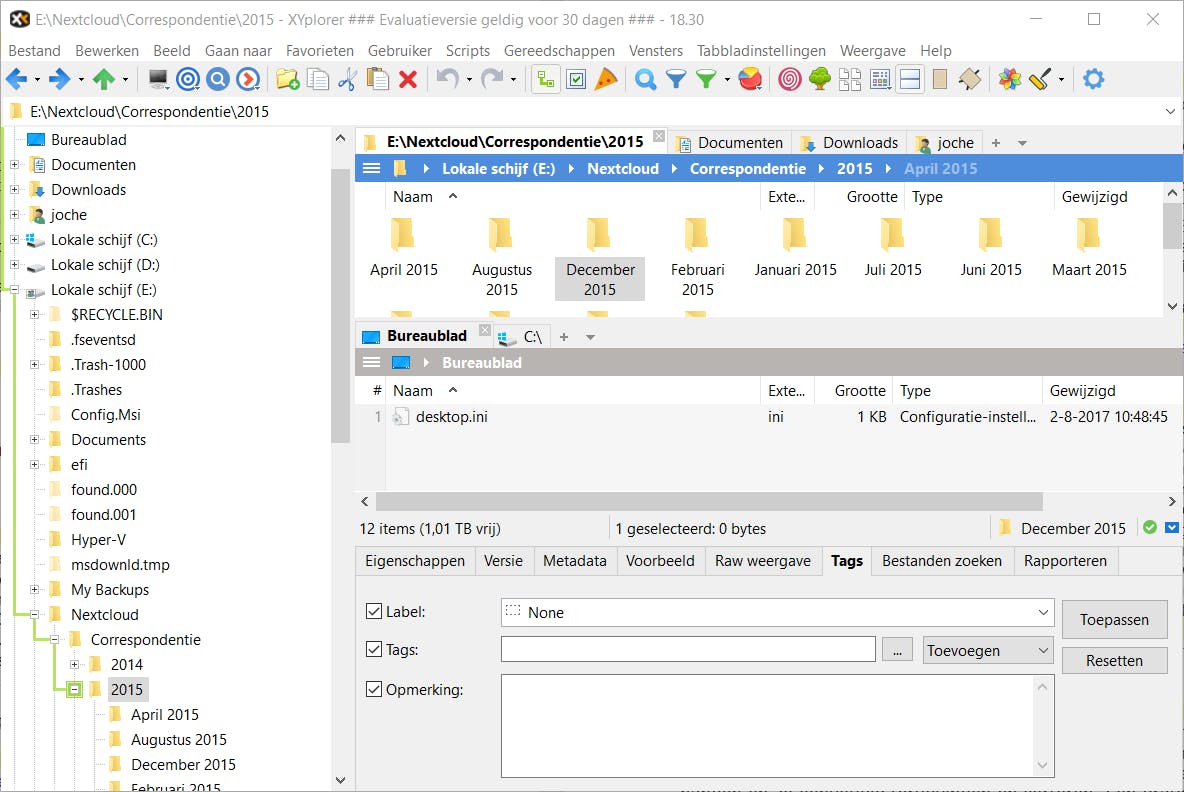Toggle the Opmerking checkbox
The height and width of the screenshot is (792, 1184).
click(375, 689)
